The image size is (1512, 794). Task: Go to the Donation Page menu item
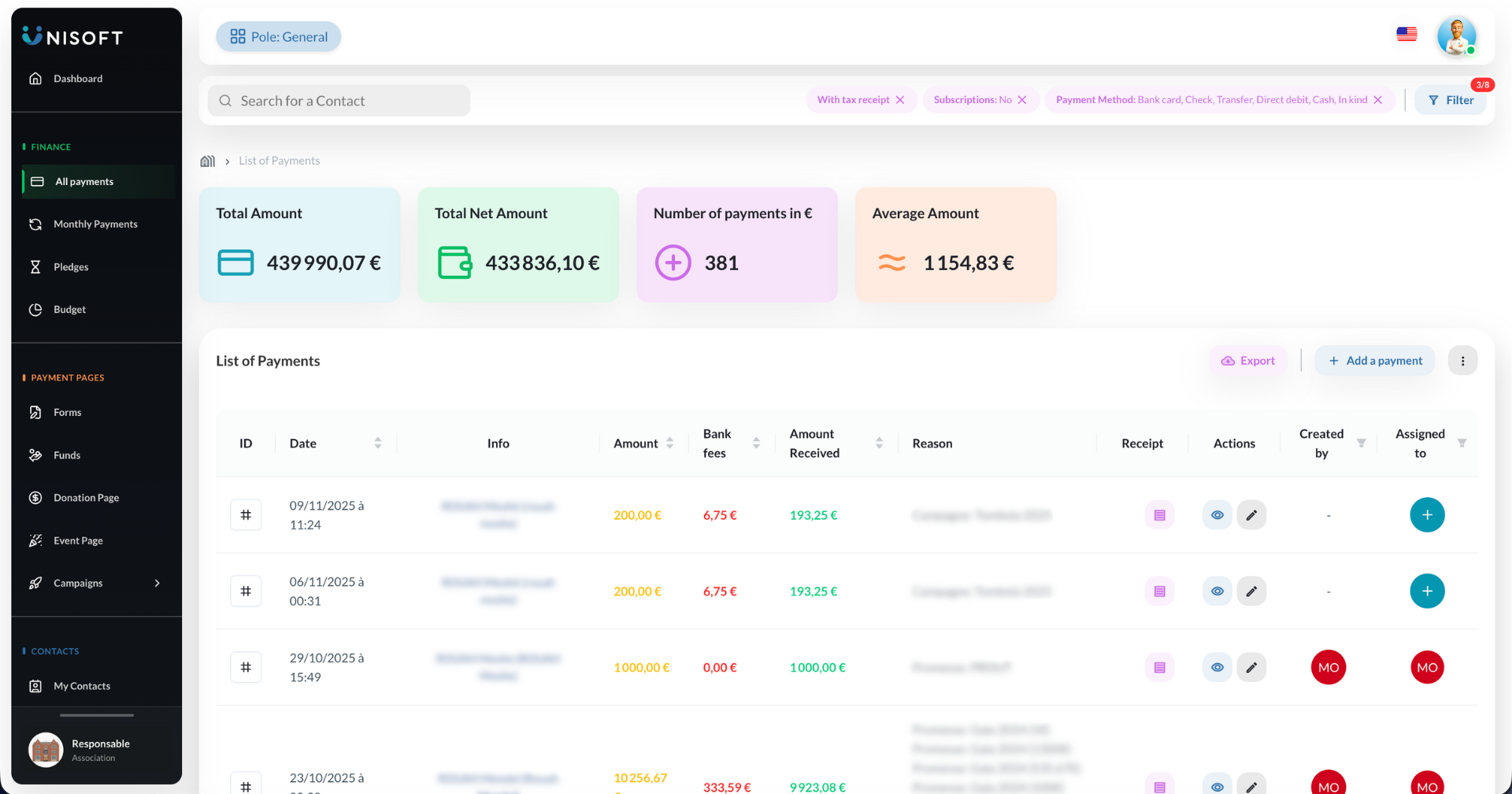pos(86,498)
